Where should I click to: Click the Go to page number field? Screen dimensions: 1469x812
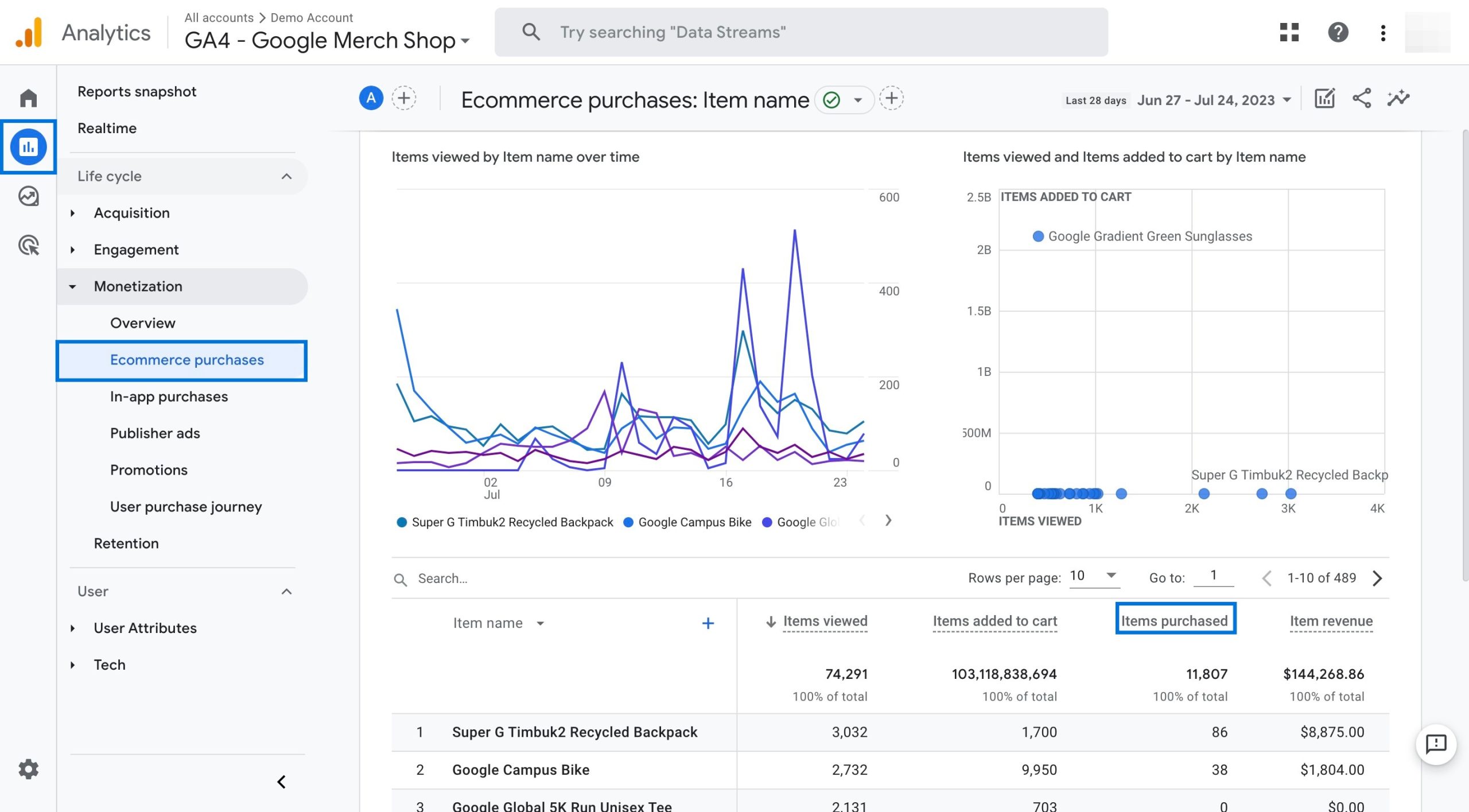coord(1214,576)
